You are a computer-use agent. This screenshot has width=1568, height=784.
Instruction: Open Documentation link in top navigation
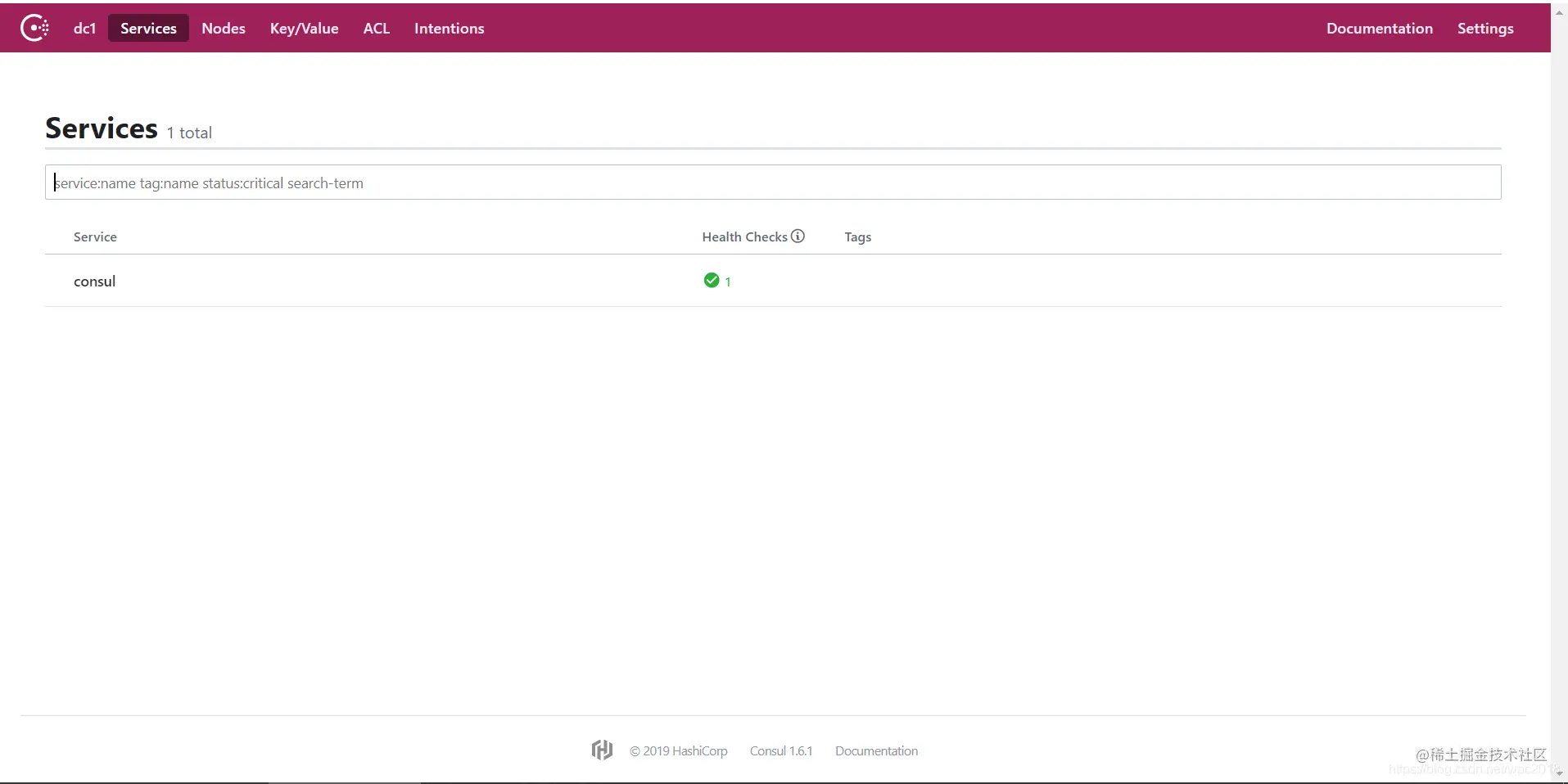(x=1380, y=28)
